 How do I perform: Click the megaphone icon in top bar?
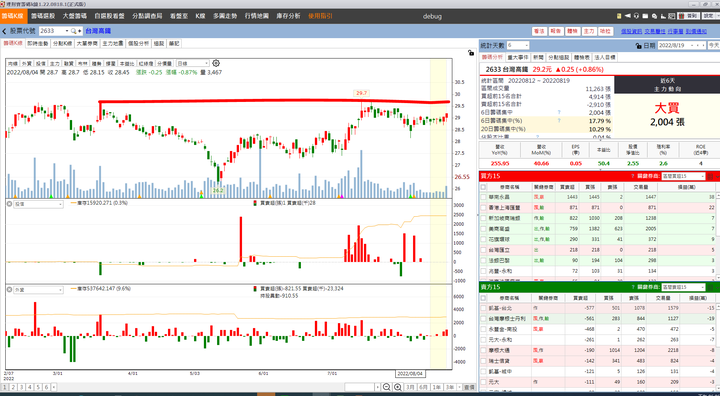(x=628, y=16)
